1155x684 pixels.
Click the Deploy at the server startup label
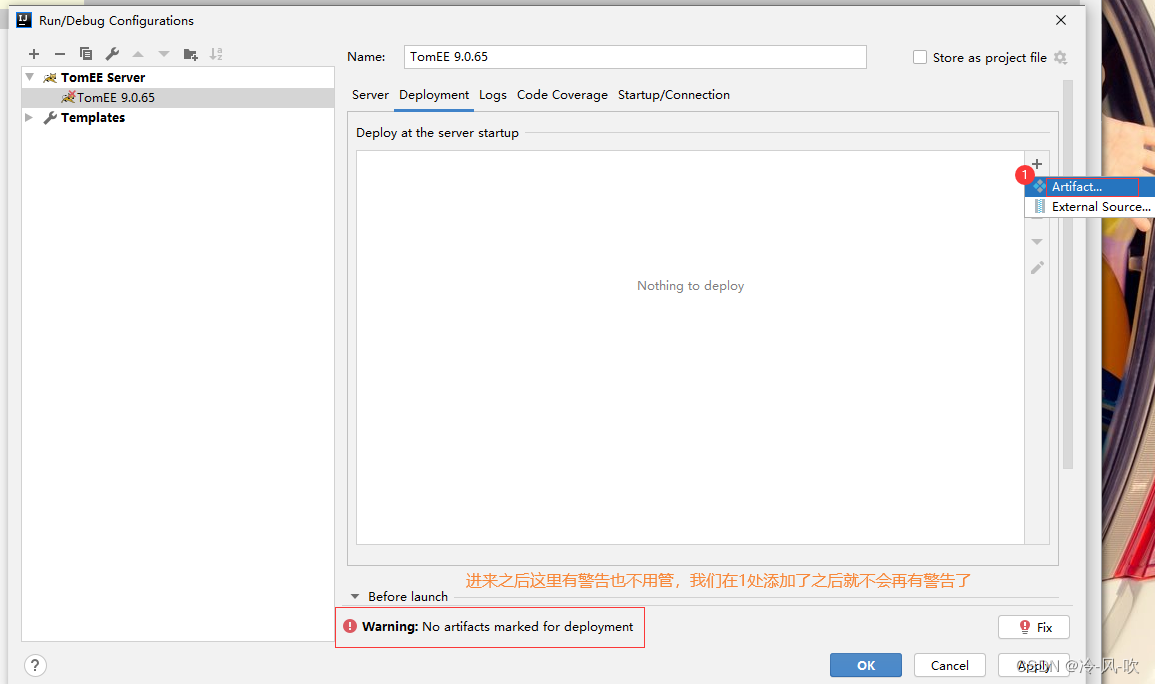[437, 133]
